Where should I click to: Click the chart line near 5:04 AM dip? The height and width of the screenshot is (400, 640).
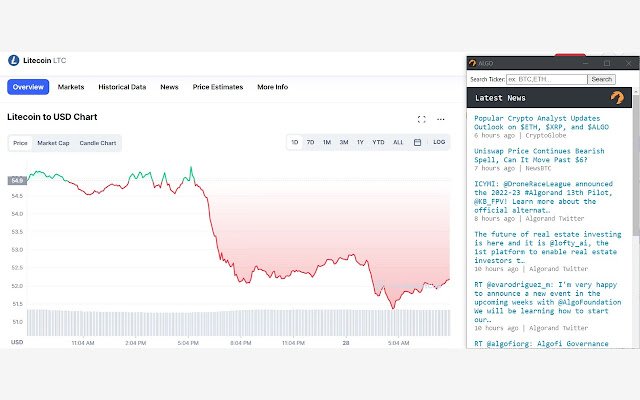coord(393,307)
